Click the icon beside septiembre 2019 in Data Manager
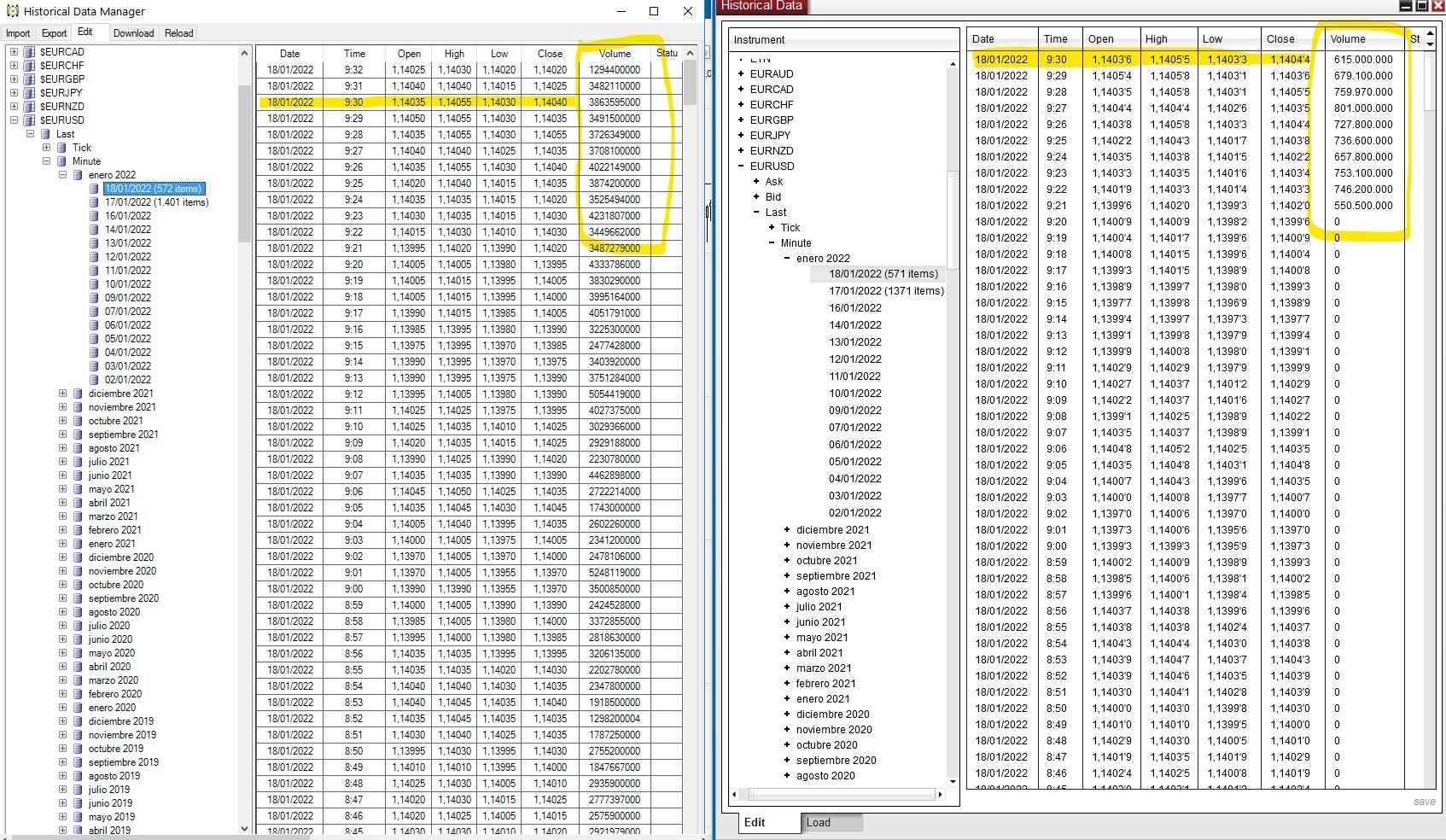 coord(78,762)
